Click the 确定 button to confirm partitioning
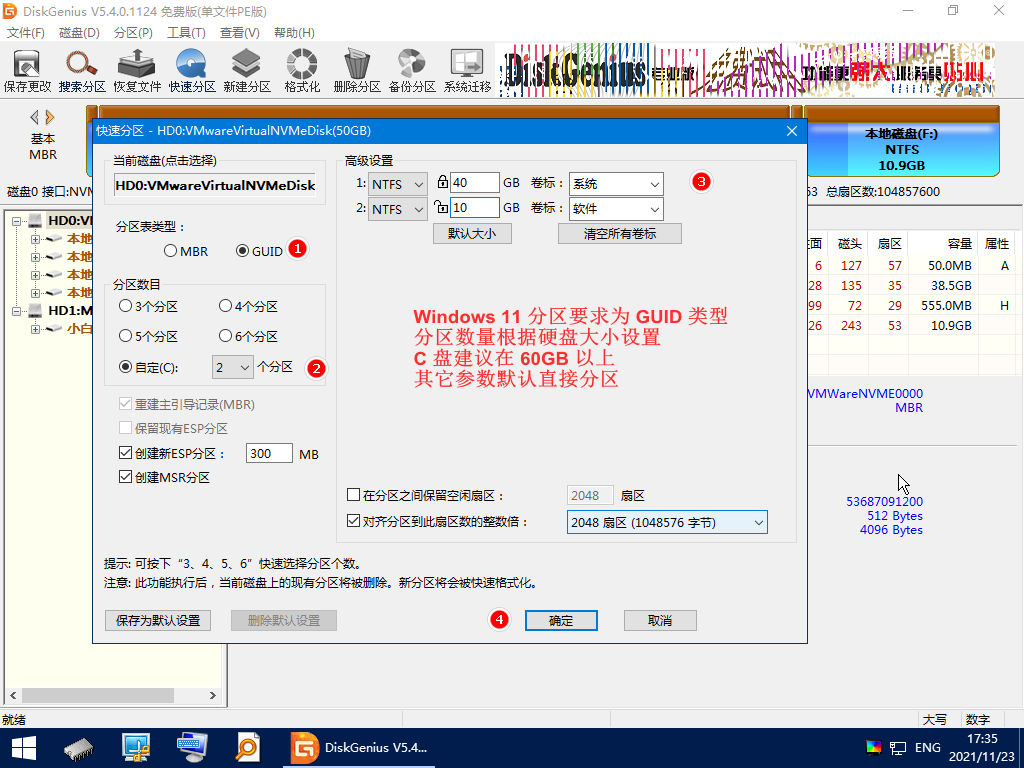Image resolution: width=1024 pixels, height=768 pixels. click(x=561, y=620)
